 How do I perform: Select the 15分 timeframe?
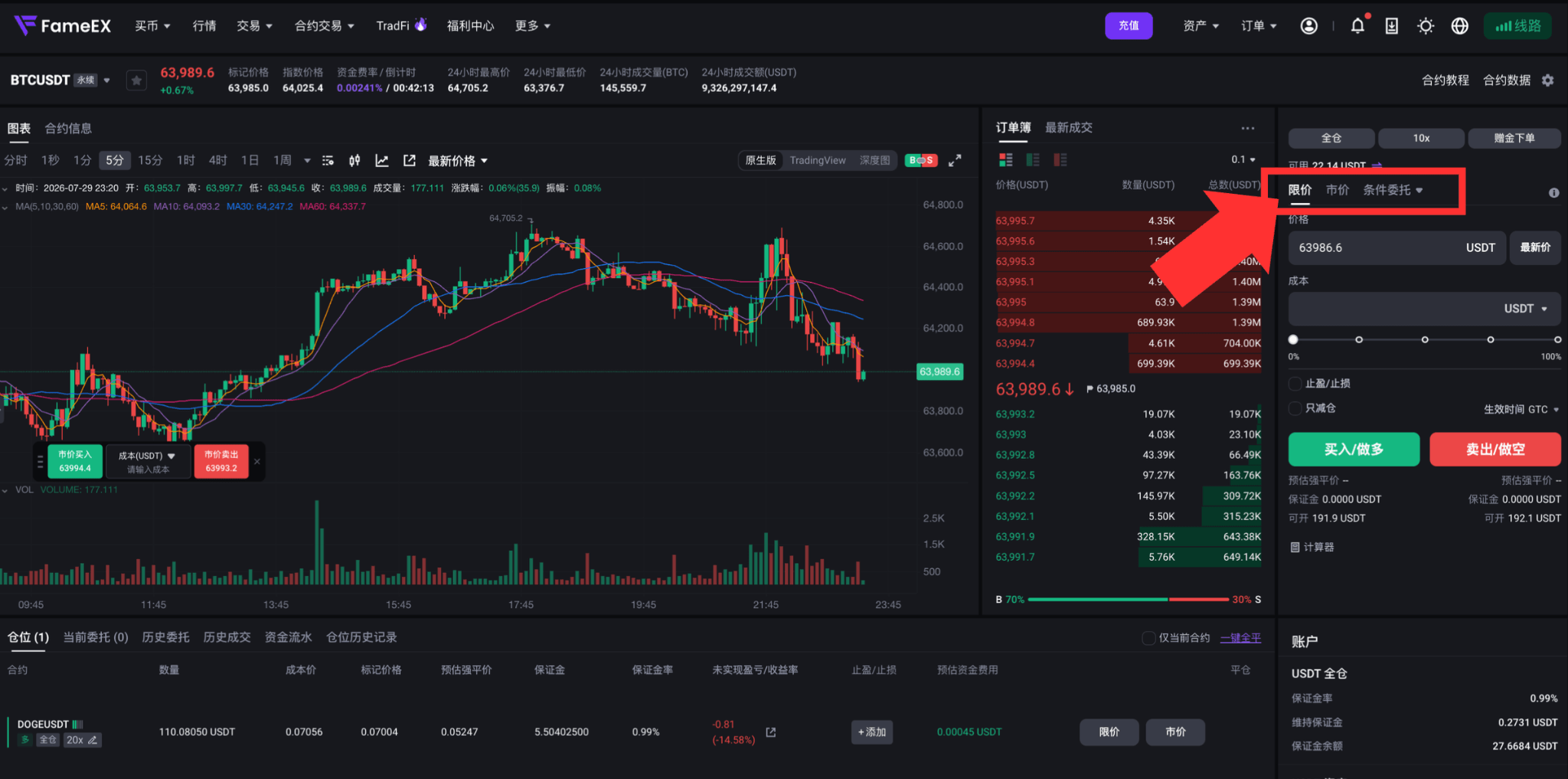[150, 160]
